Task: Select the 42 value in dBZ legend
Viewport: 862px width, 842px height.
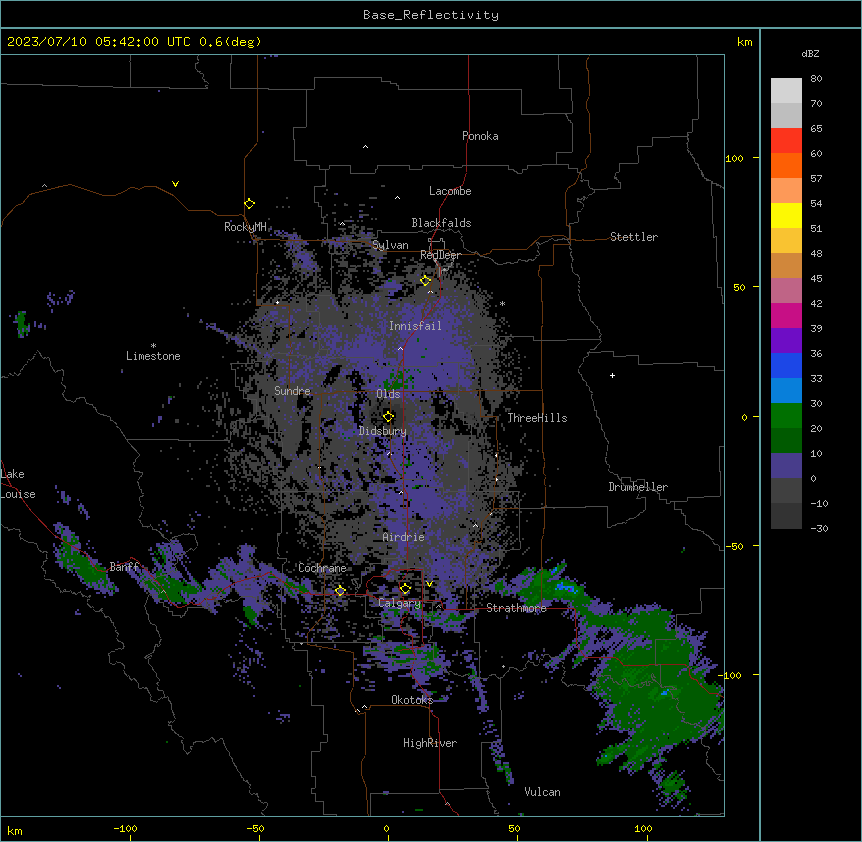Action: (816, 303)
